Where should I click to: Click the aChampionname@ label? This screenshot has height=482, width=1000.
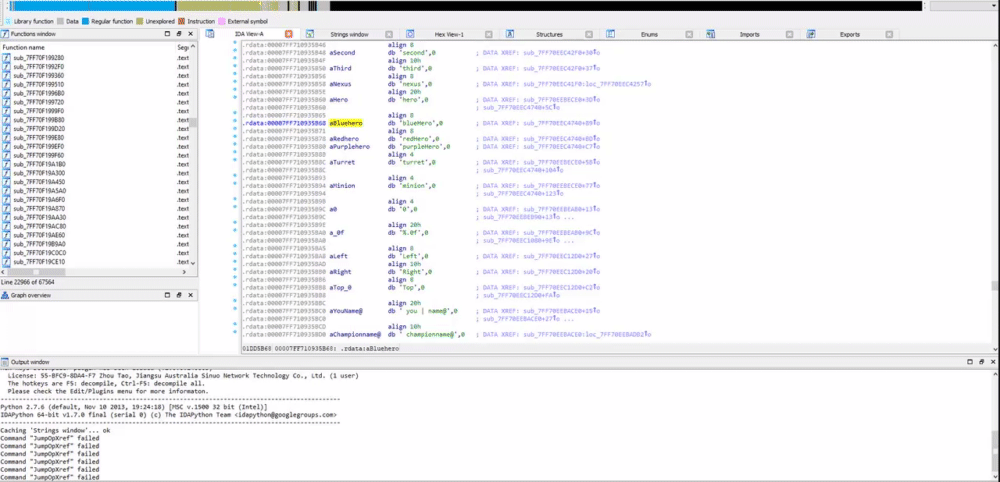coord(355,334)
